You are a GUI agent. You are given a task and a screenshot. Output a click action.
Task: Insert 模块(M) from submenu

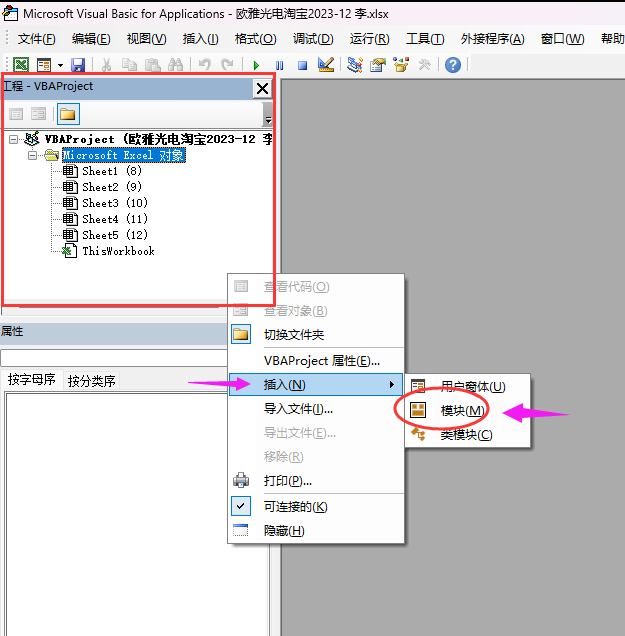[467, 410]
